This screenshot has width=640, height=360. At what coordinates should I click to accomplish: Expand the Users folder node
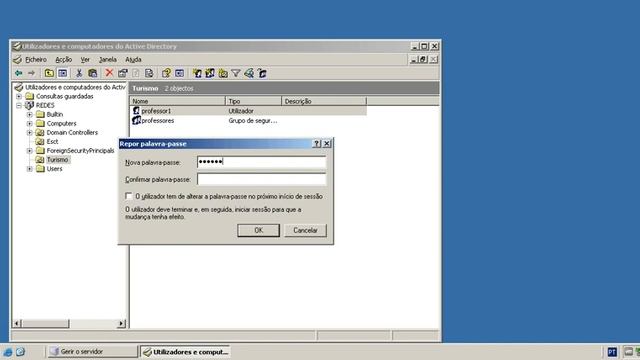click(x=29, y=169)
